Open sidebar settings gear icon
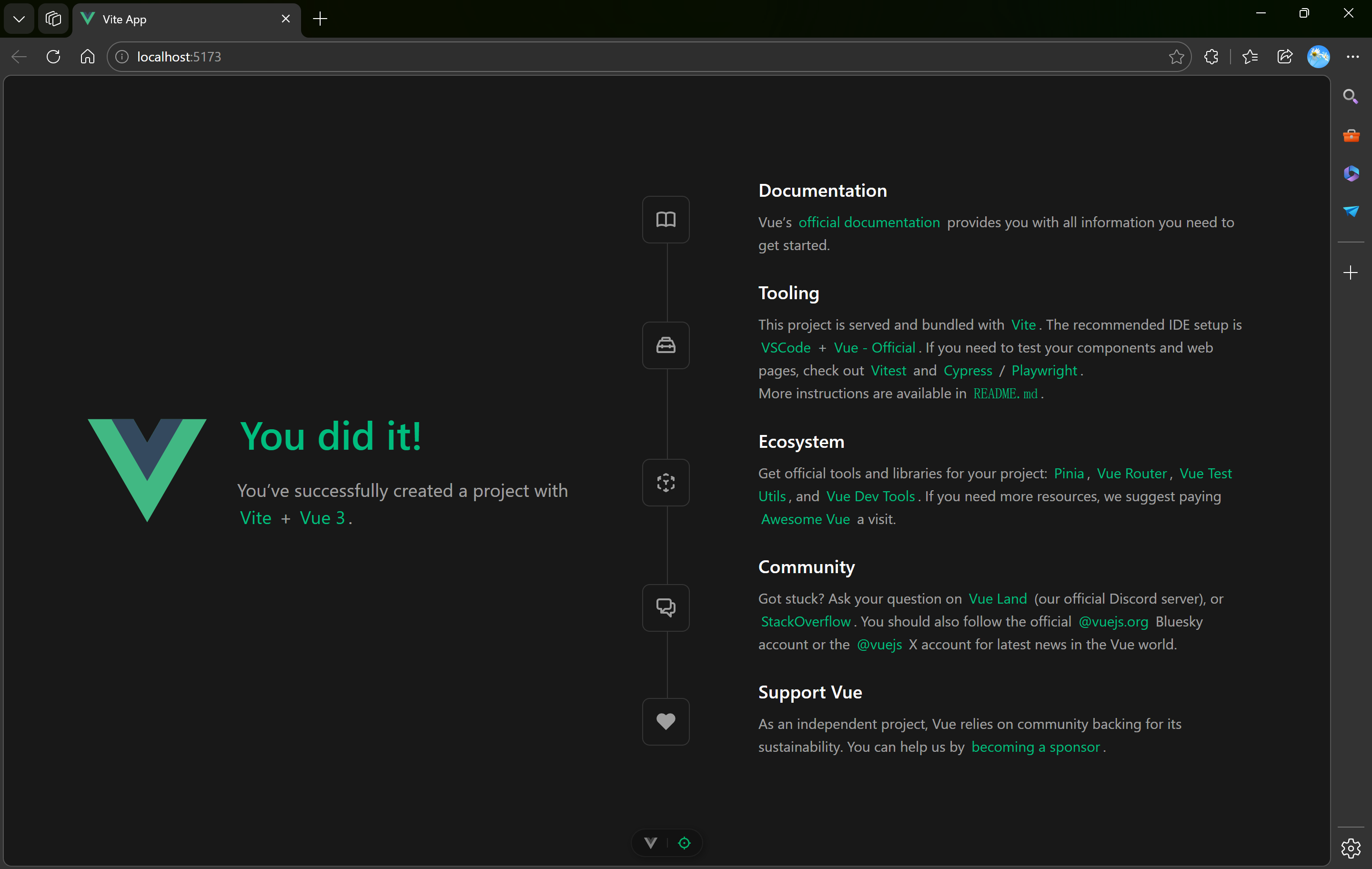1372x869 pixels. click(1351, 848)
